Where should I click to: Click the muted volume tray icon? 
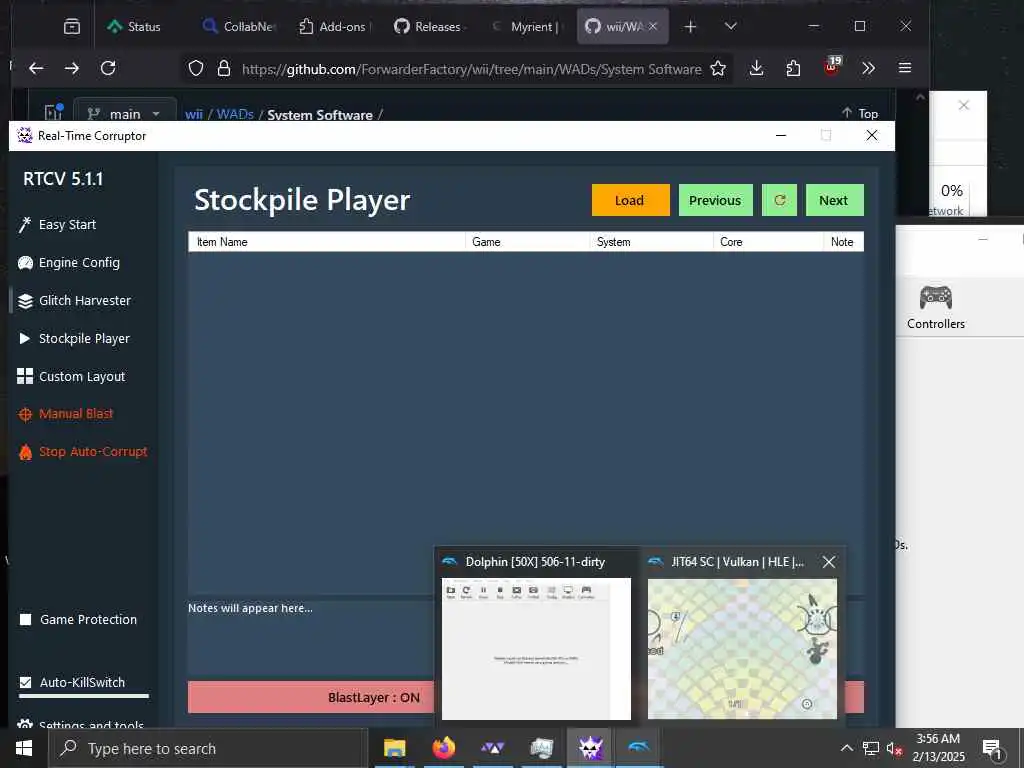click(x=894, y=749)
